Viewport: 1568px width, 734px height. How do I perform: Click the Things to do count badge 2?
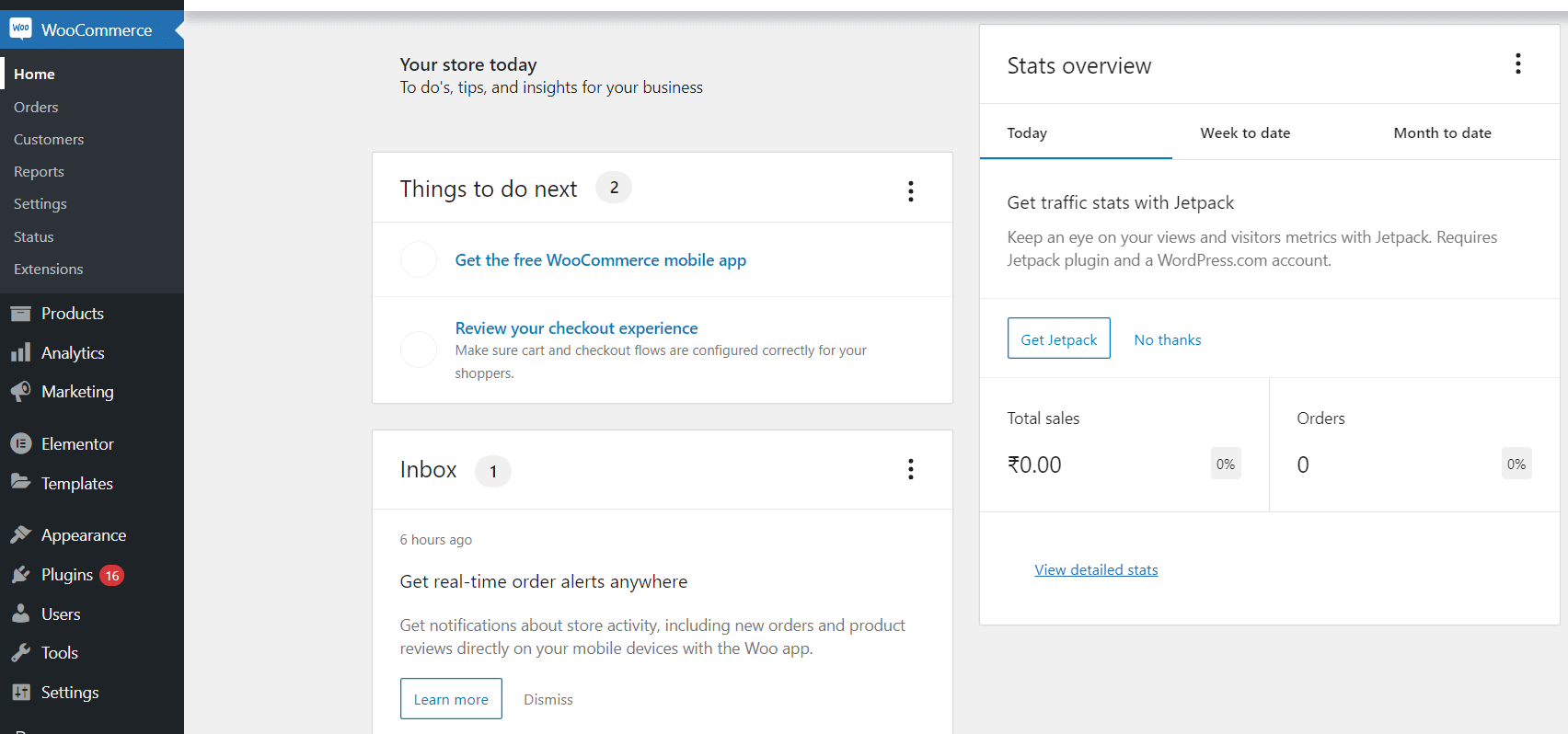614,188
